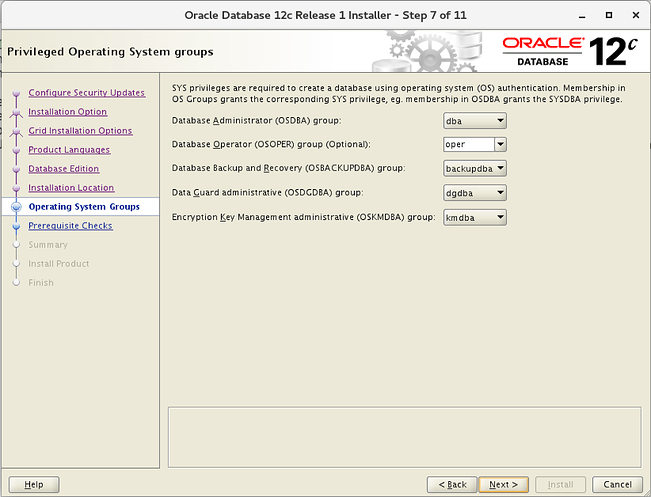
Task: Click the oper text field of OSOPER group
Action: point(469,144)
